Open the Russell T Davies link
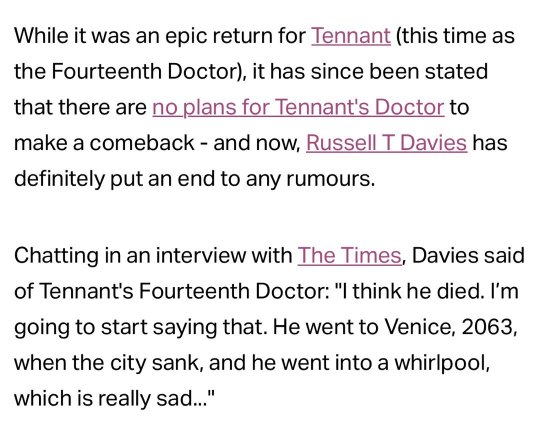The height and width of the screenshot is (435, 540). 386,143
